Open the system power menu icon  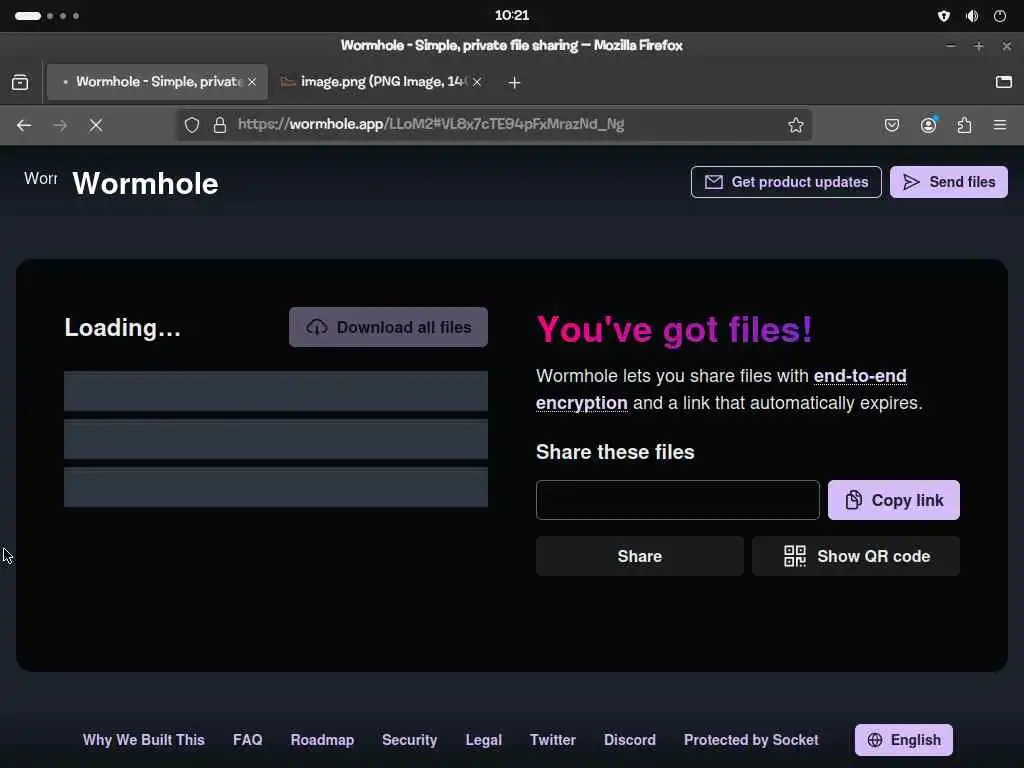coord(1000,16)
